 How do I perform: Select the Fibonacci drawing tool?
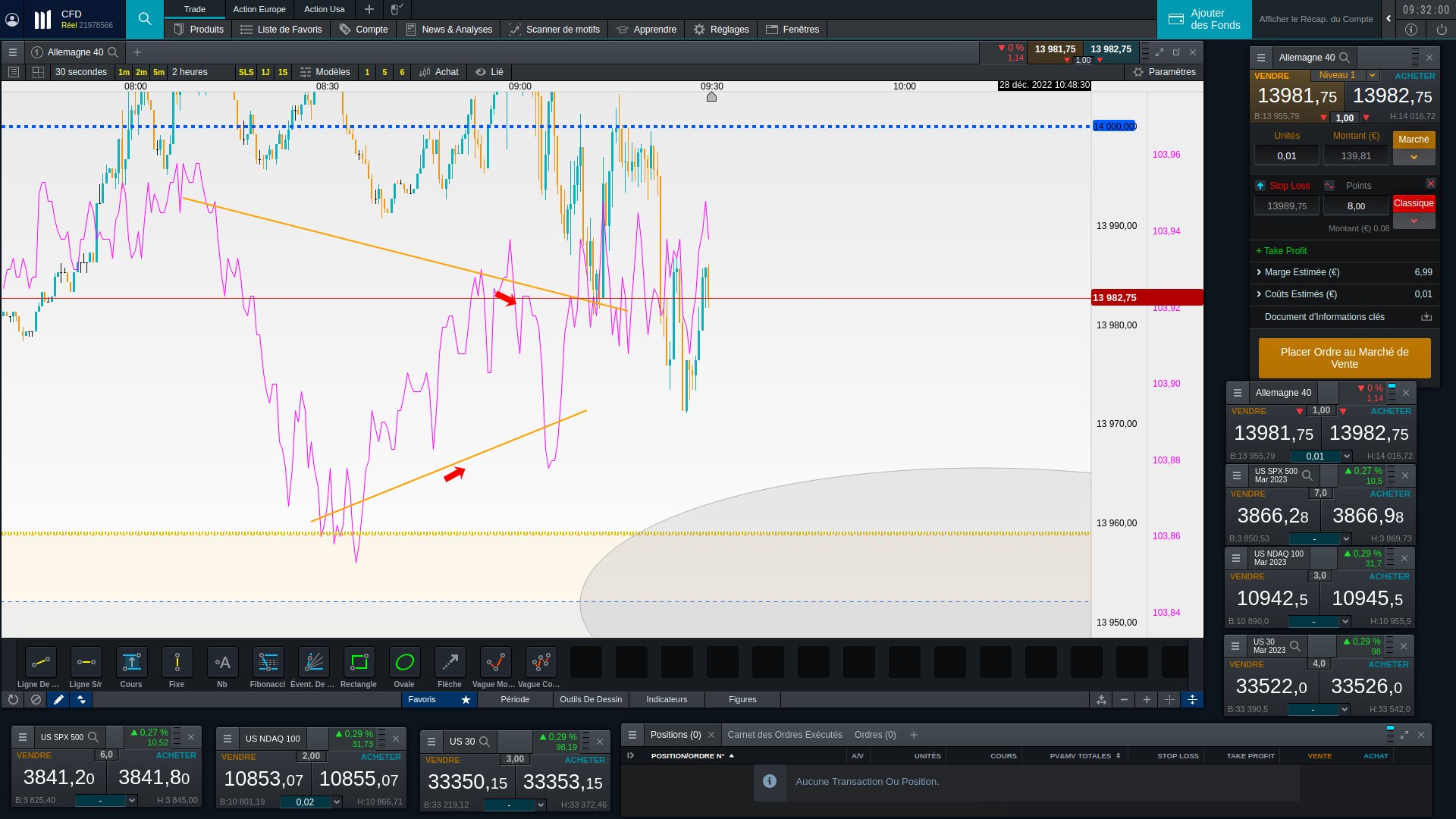[x=268, y=663]
